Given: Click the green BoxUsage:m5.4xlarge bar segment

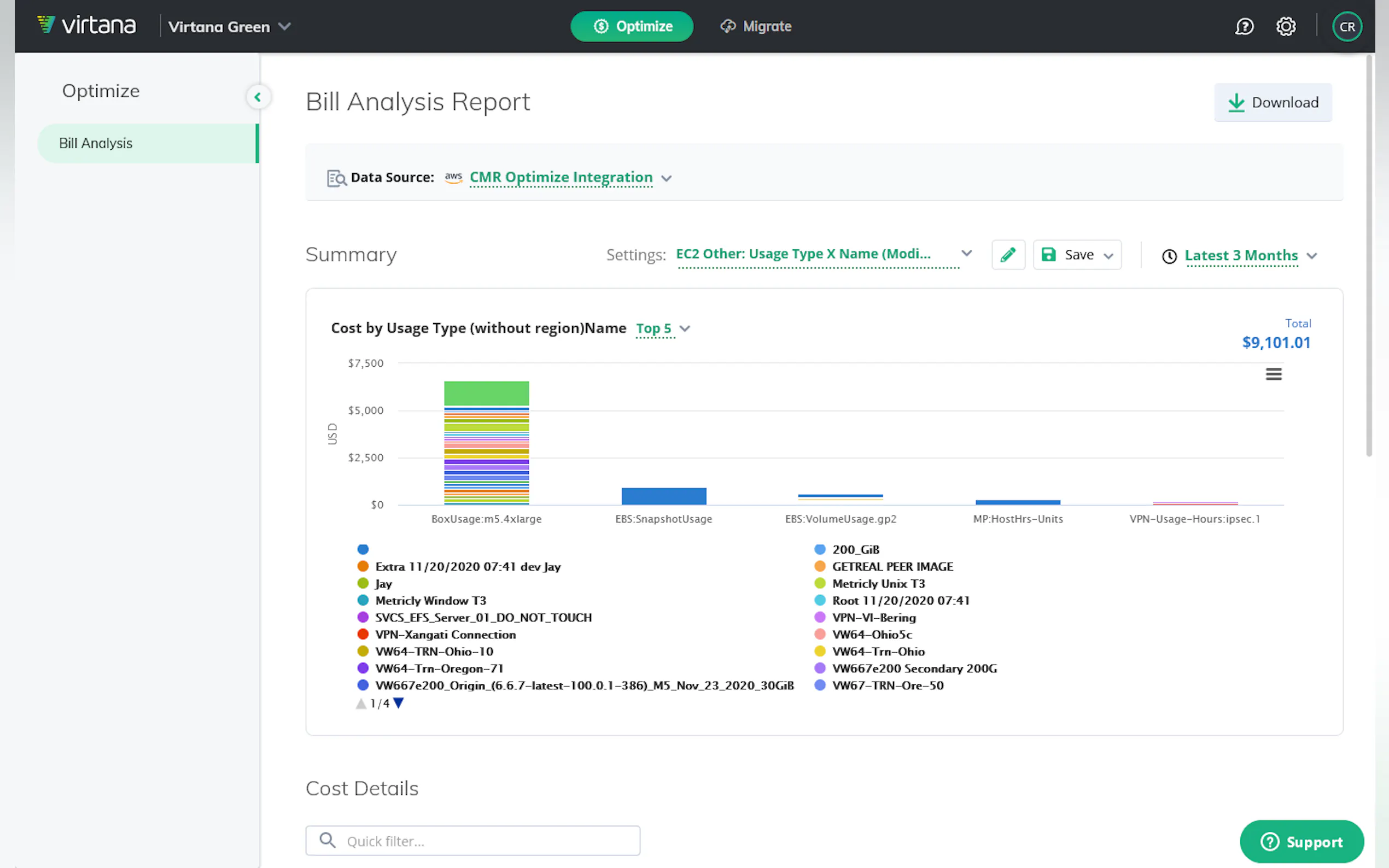Looking at the screenshot, I should (x=486, y=393).
